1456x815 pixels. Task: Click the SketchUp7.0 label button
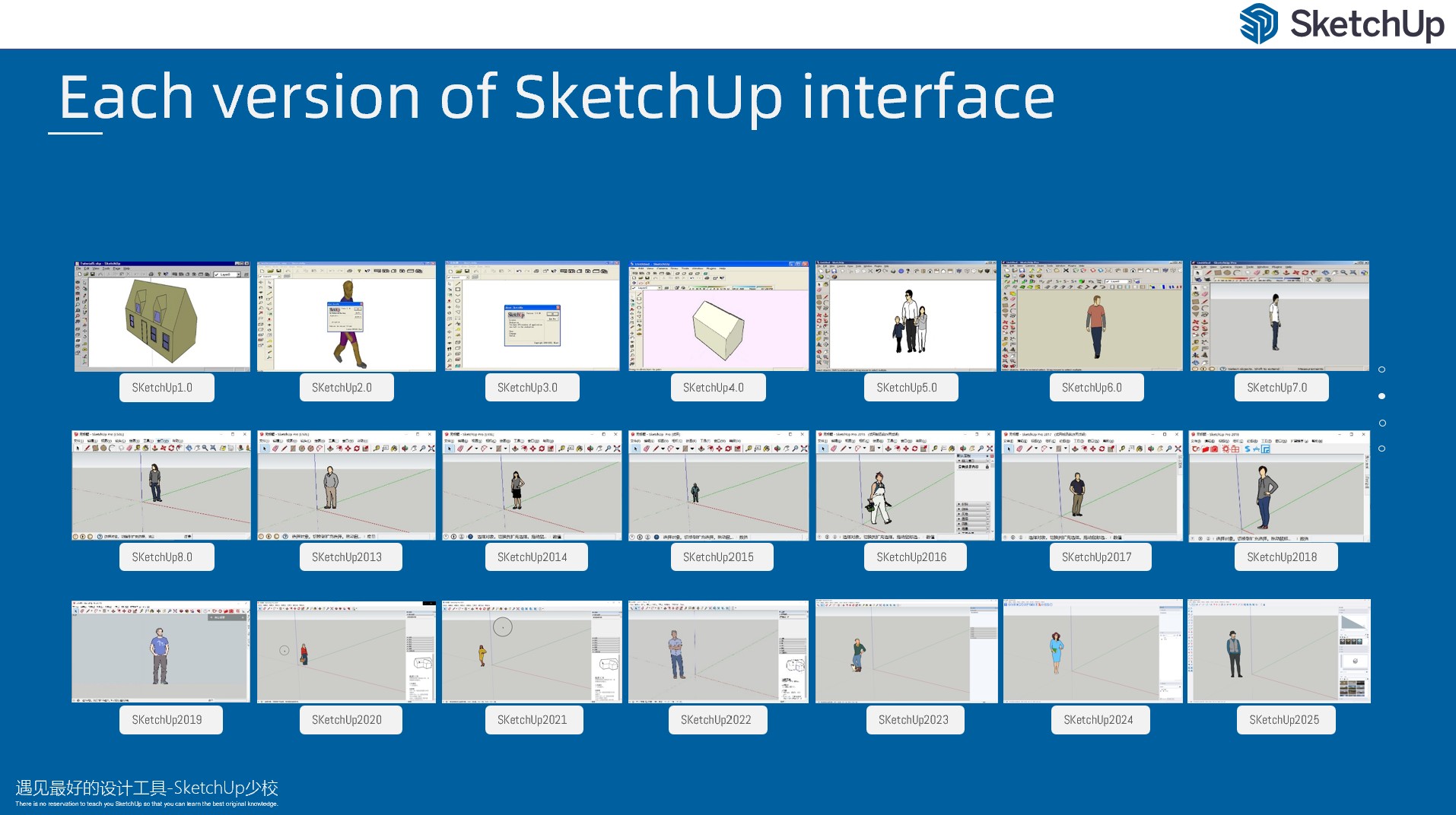click(1281, 388)
